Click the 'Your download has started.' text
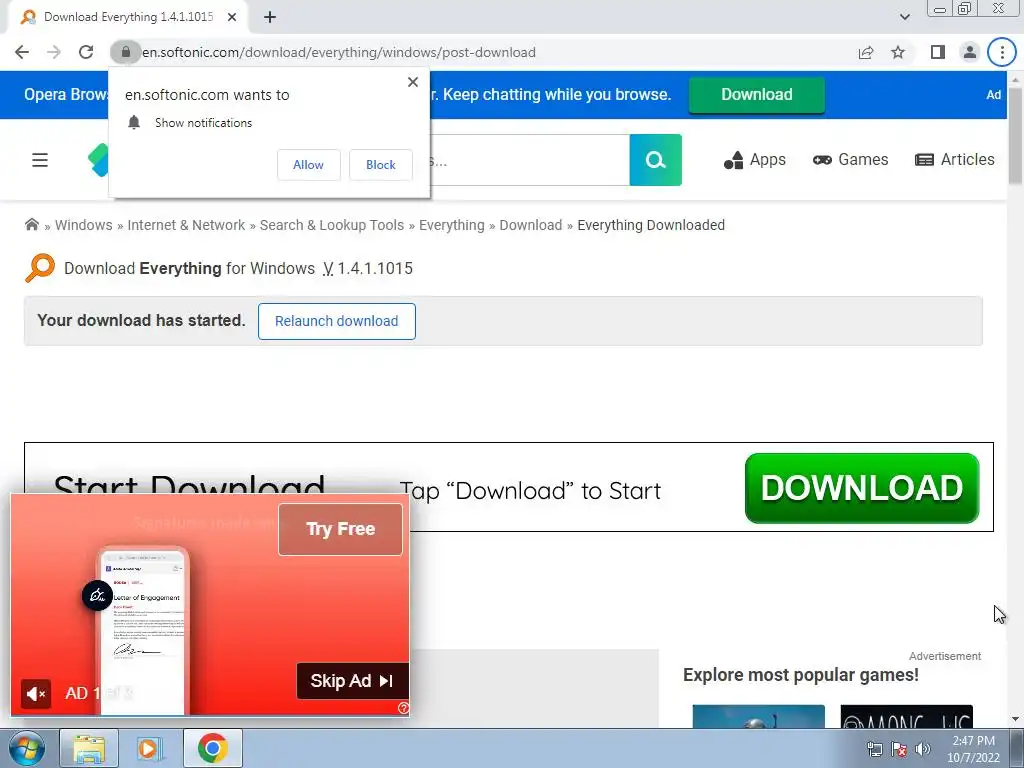 pos(141,321)
